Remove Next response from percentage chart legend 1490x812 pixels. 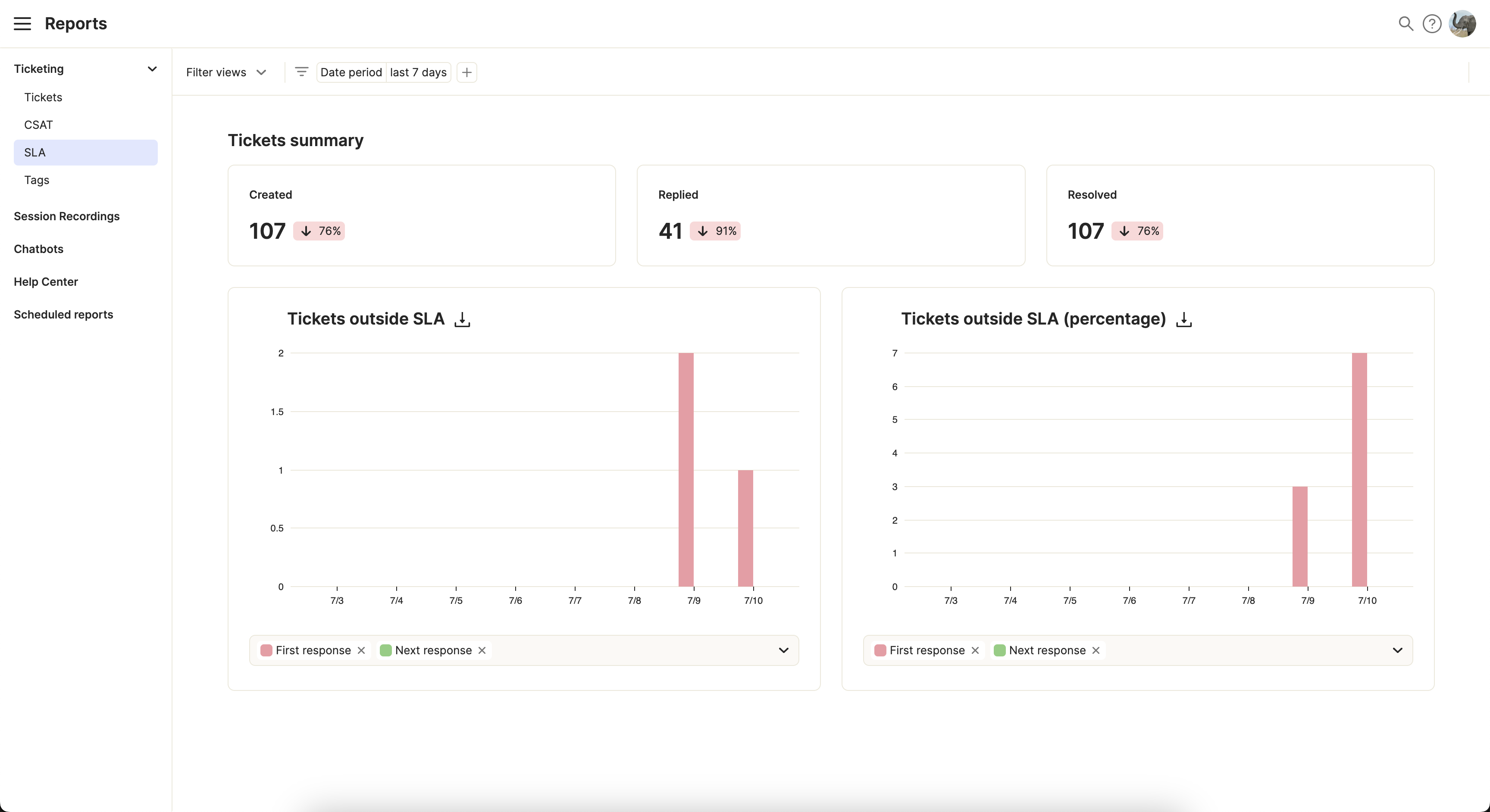click(x=1096, y=650)
